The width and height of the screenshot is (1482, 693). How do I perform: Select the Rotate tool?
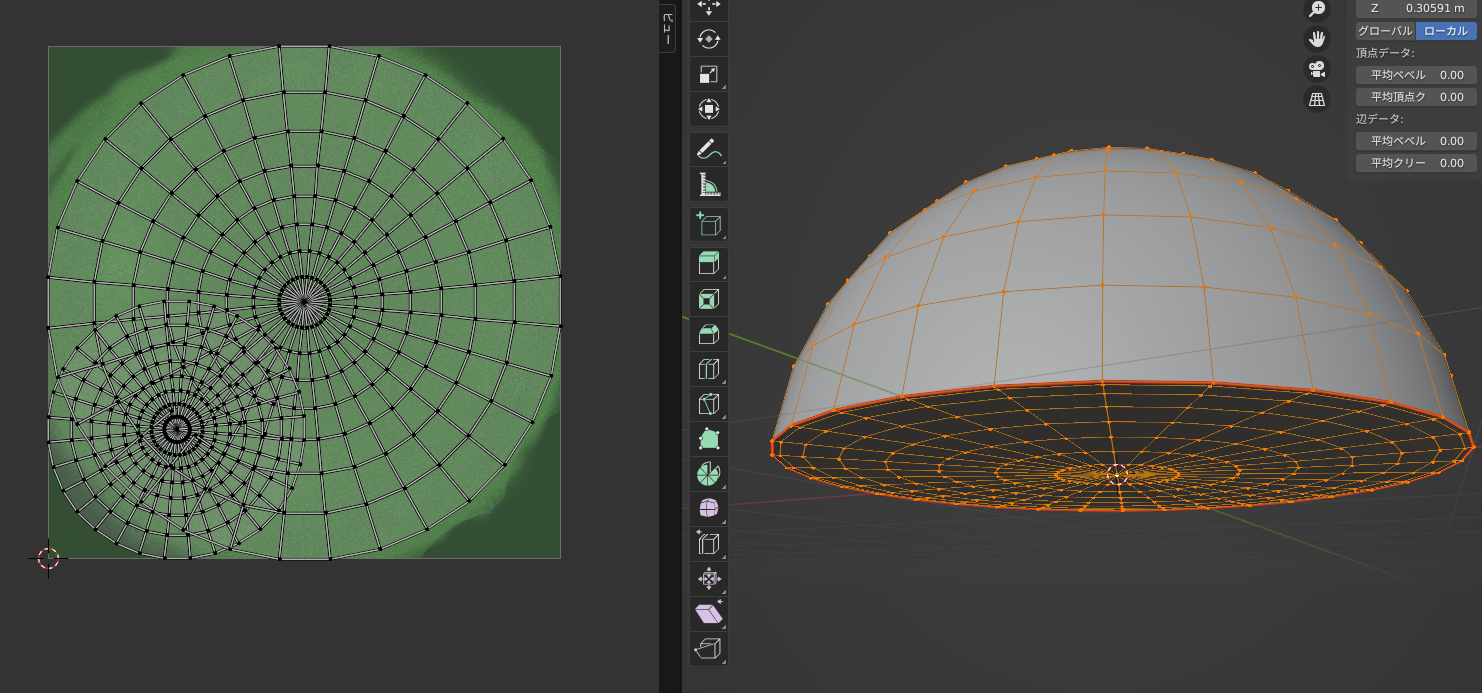709,39
